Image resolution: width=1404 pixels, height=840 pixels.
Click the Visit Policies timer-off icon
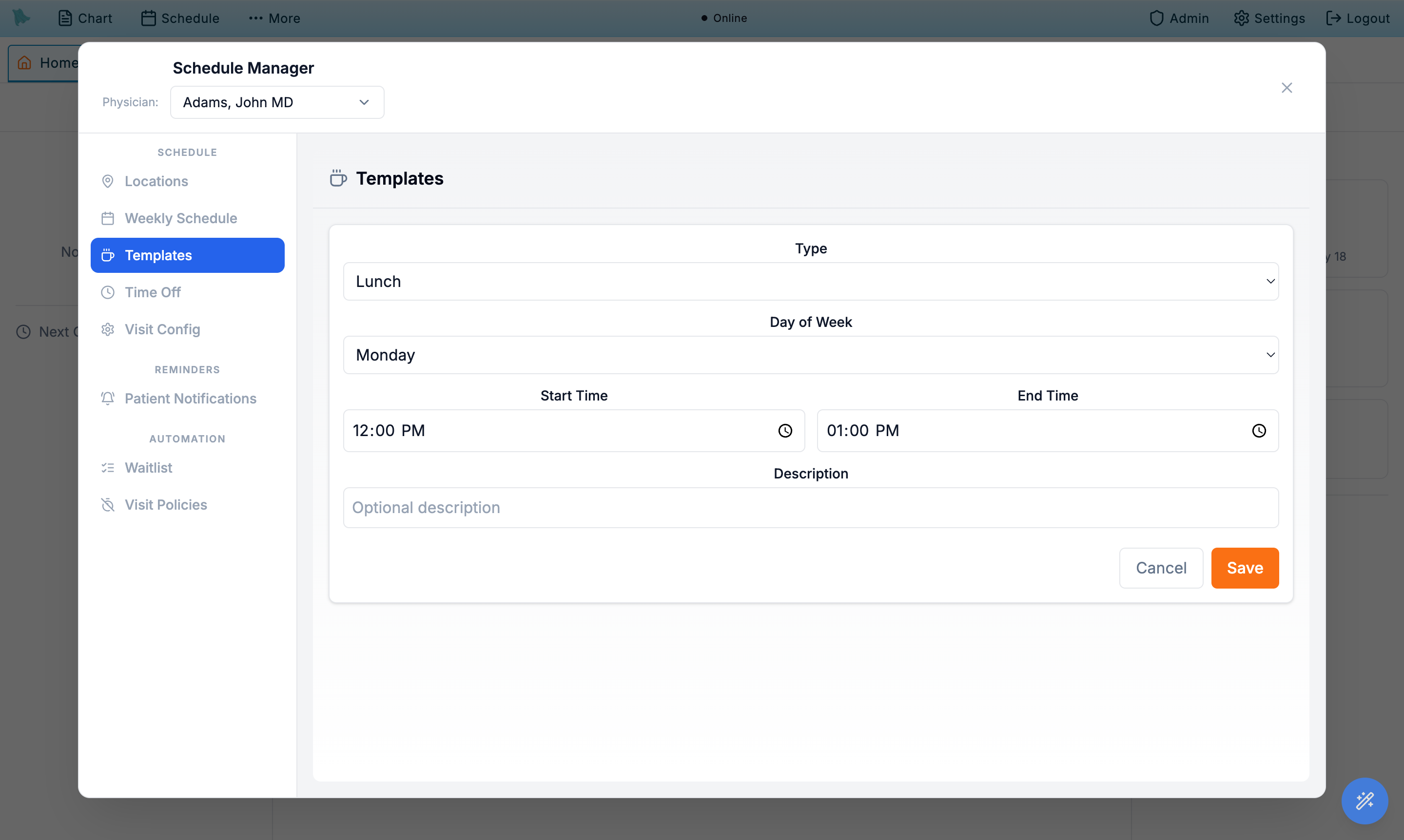(x=108, y=505)
